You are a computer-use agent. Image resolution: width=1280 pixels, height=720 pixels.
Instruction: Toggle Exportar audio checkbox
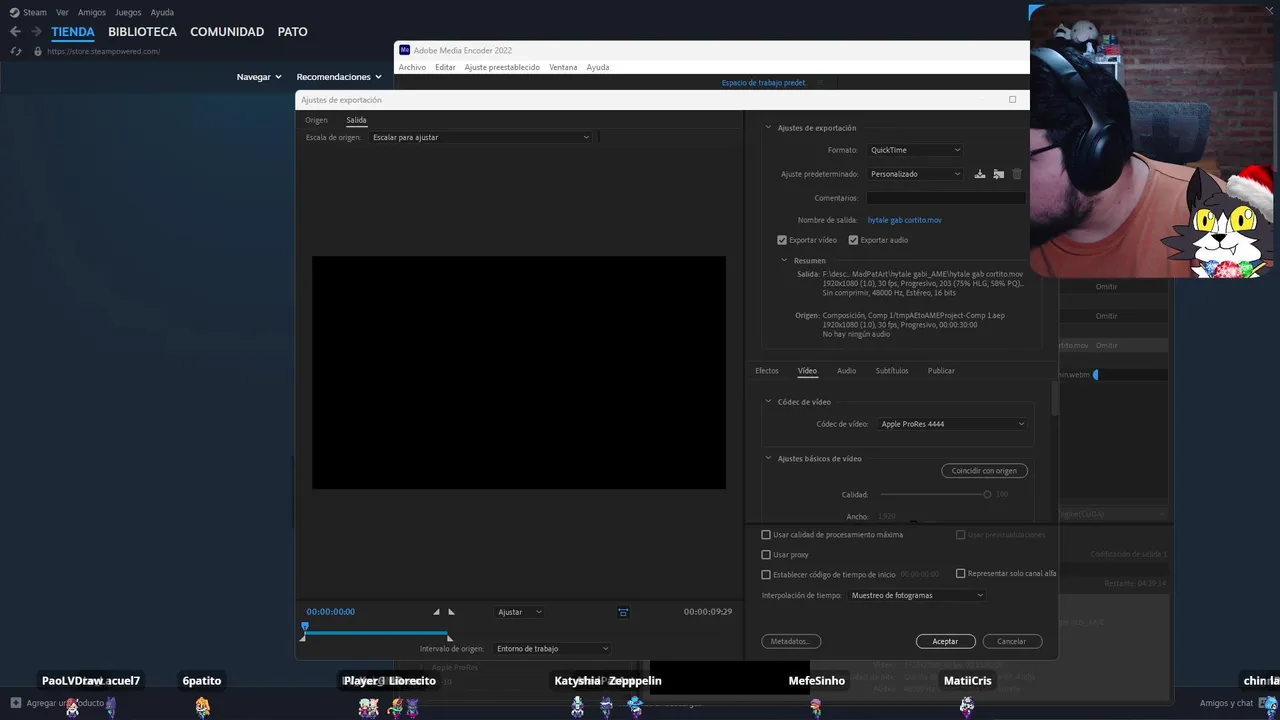coord(853,240)
